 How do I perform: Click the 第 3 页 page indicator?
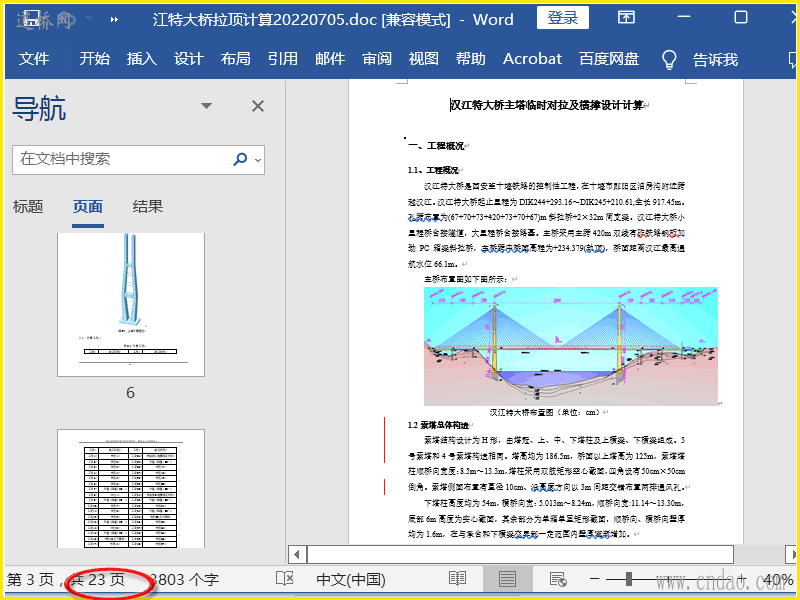[x=30, y=580]
